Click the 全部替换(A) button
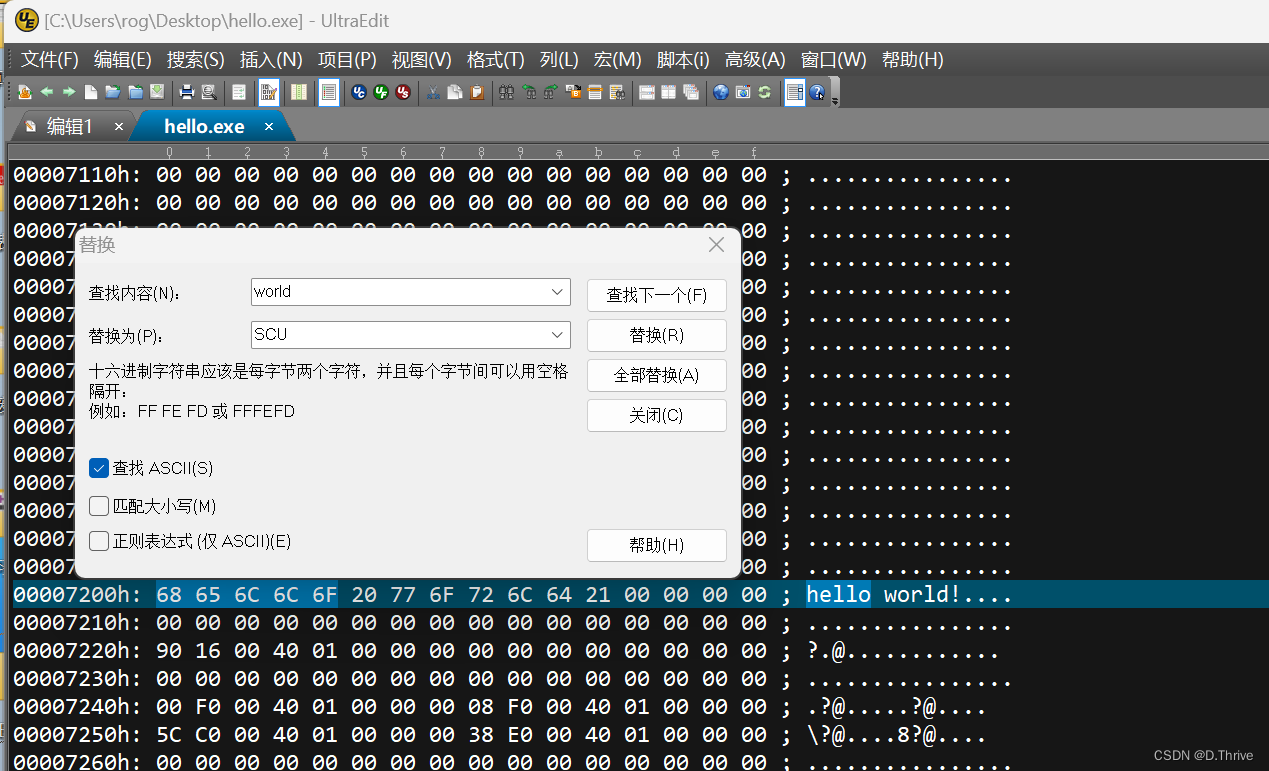Screen dimensions: 1269x771 point(656,375)
